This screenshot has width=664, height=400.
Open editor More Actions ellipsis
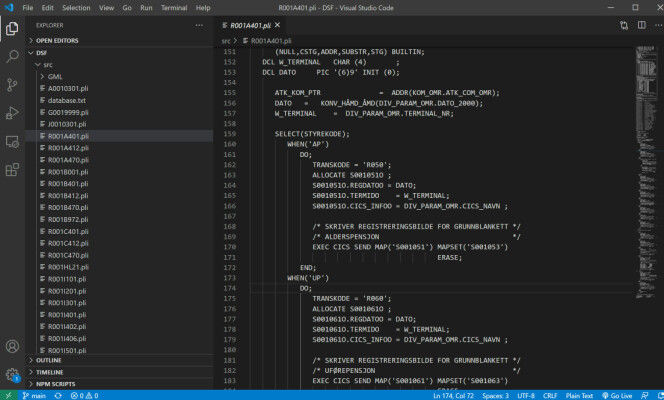coord(658,25)
